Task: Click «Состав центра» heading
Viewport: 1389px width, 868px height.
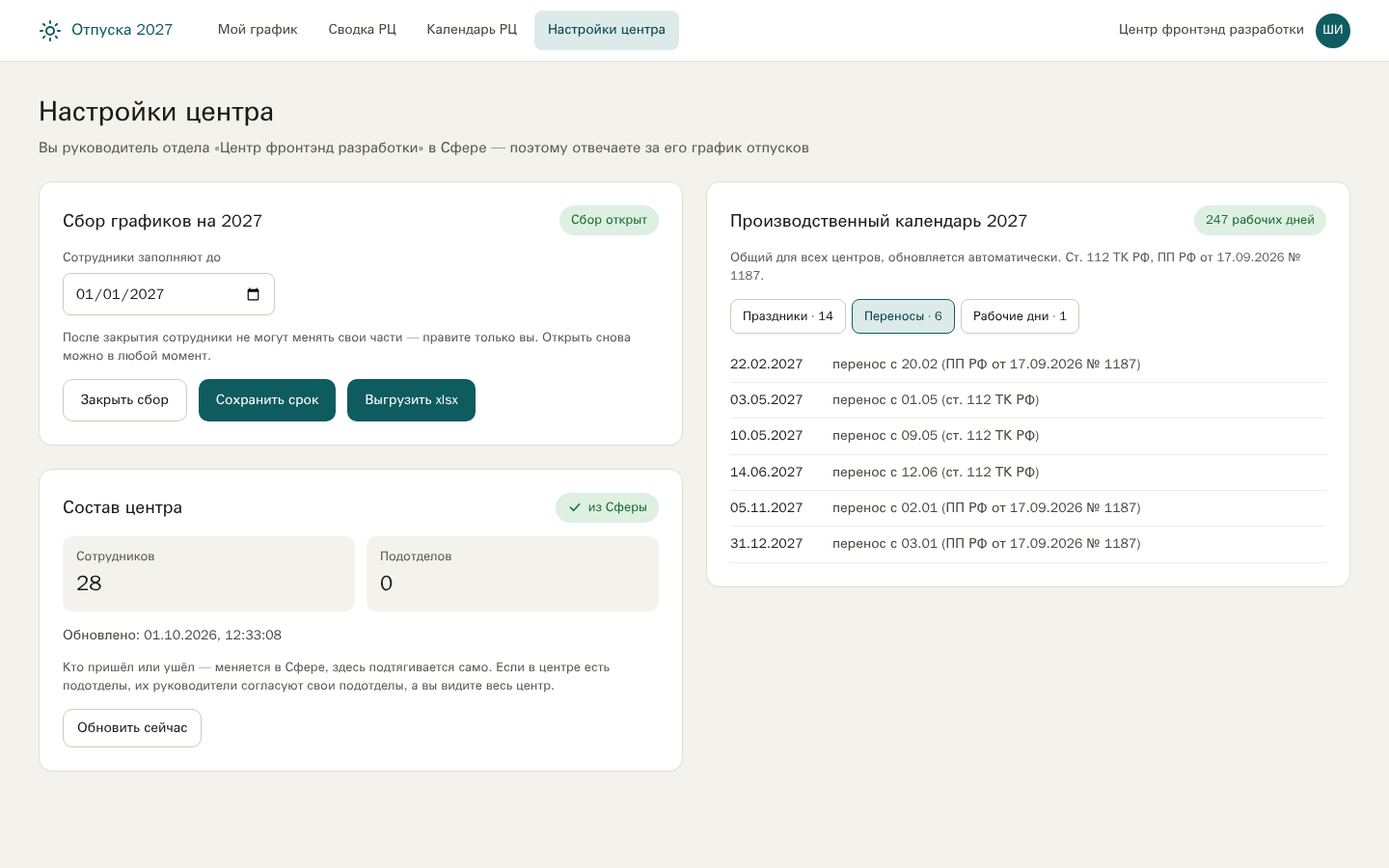Action: click(x=123, y=507)
